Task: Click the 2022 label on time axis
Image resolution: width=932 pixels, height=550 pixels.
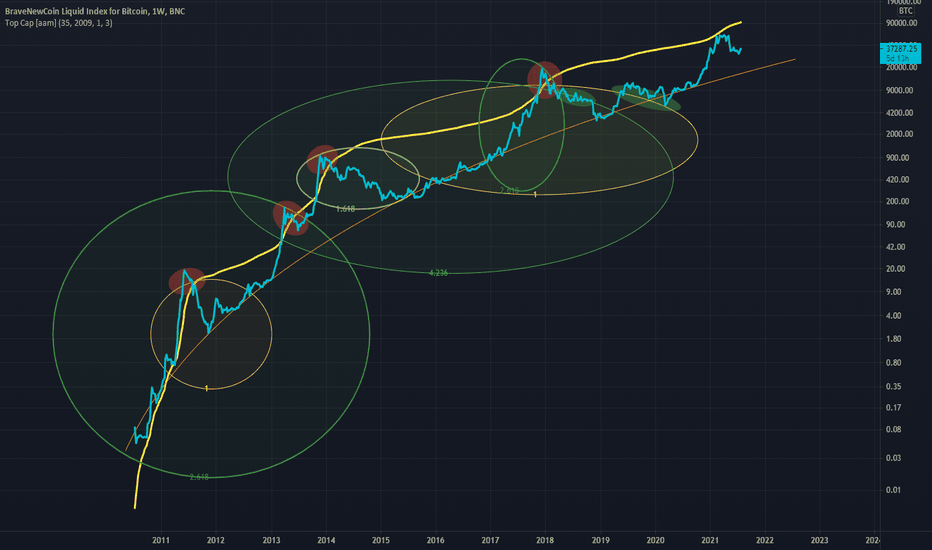Action: click(765, 540)
